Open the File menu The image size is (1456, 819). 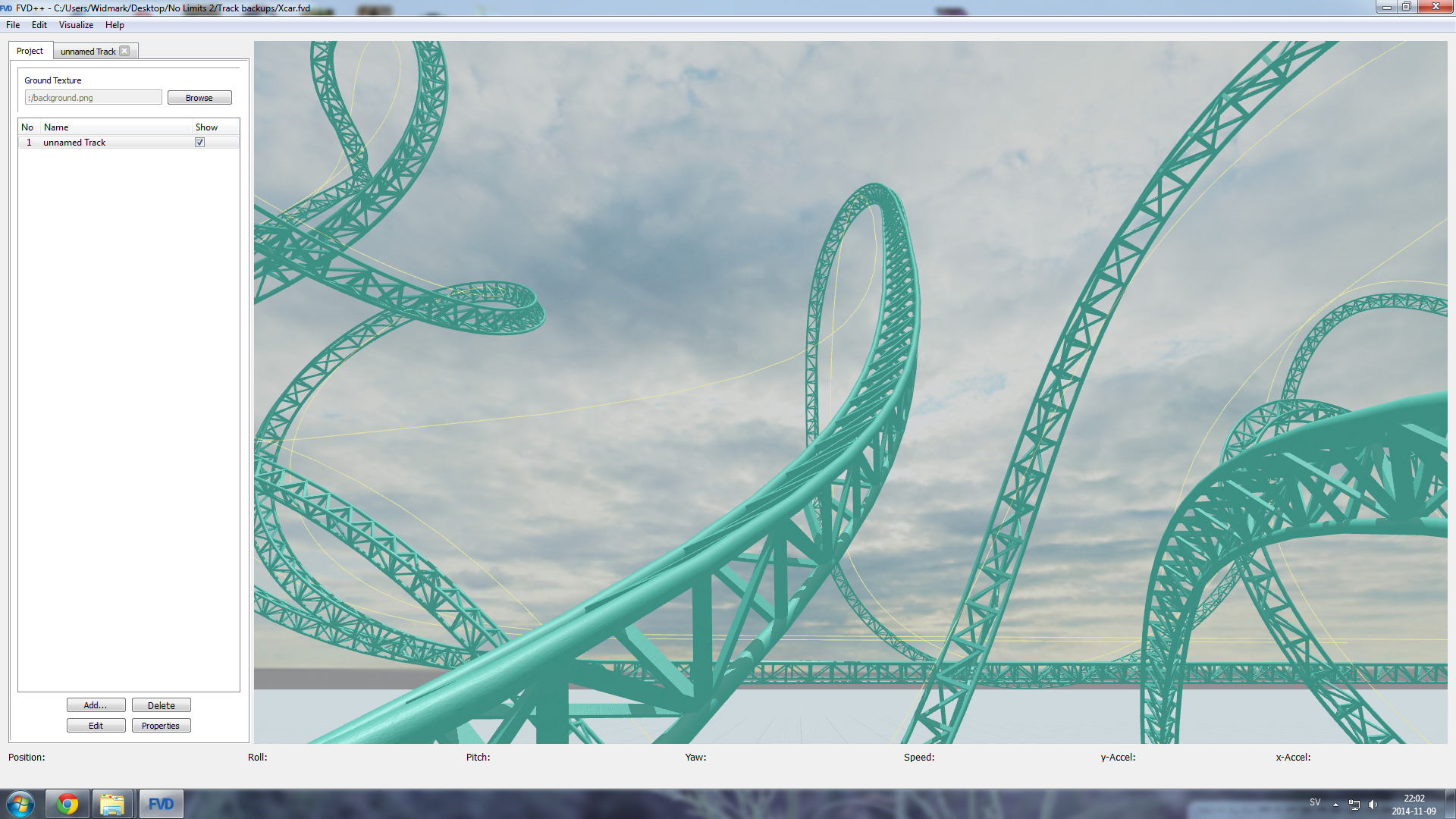[x=13, y=25]
